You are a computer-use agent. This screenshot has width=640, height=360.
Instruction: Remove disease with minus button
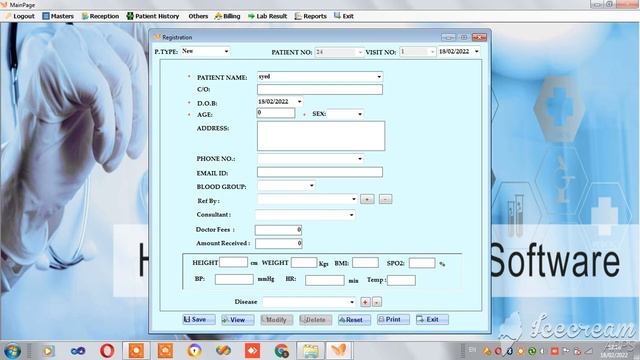coord(377,302)
